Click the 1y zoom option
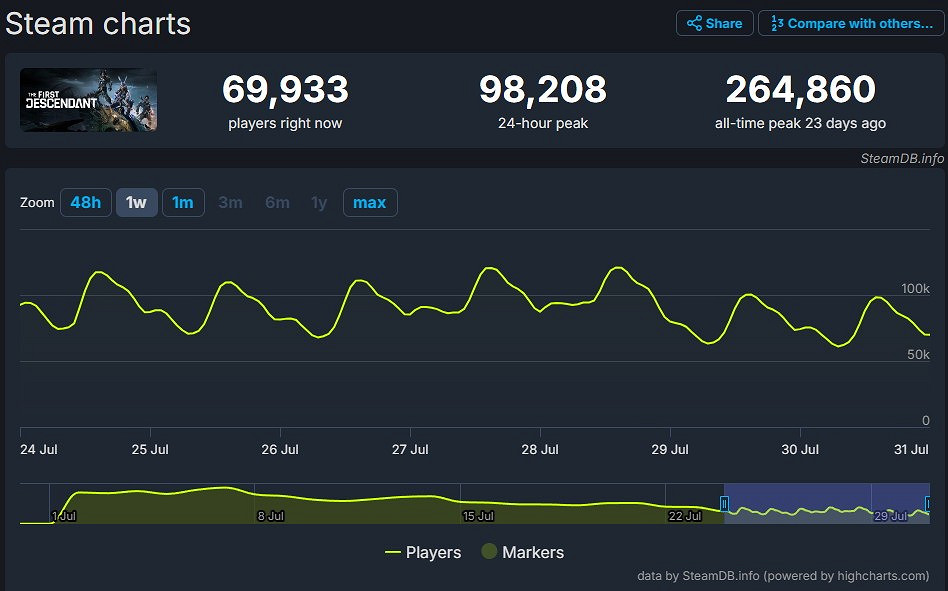Image resolution: width=948 pixels, height=591 pixels. [x=319, y=202]
